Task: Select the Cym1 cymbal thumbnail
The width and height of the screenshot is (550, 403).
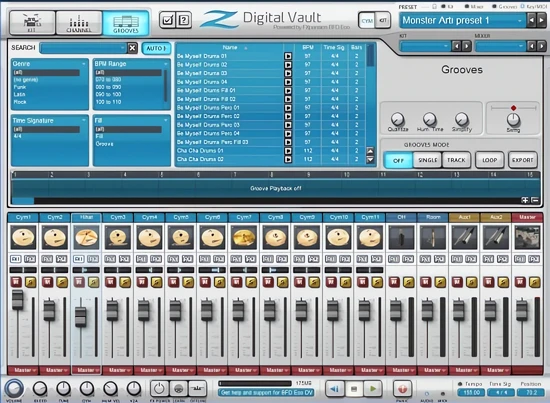Action: pos(23,237)
